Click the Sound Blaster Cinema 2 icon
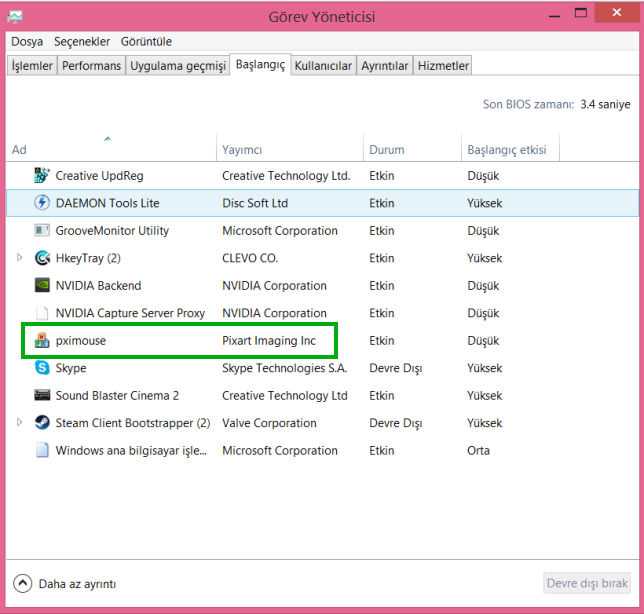Screen dimensions: 644x614 (x=42, y=395)
